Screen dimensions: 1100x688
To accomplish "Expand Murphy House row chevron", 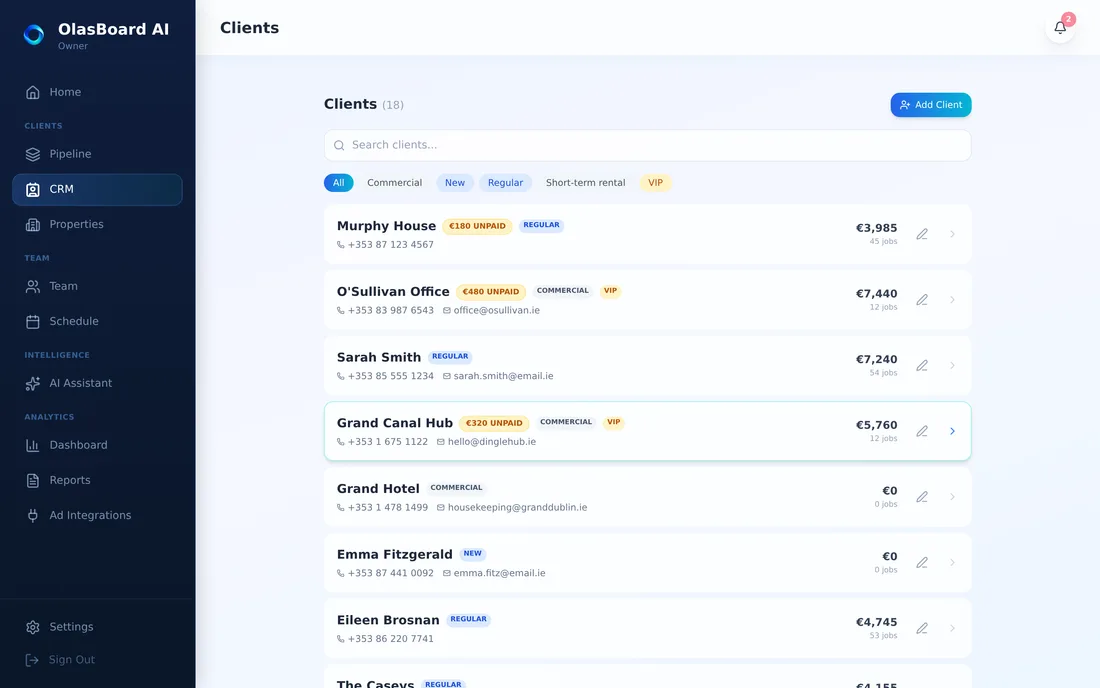I will 952,234.
